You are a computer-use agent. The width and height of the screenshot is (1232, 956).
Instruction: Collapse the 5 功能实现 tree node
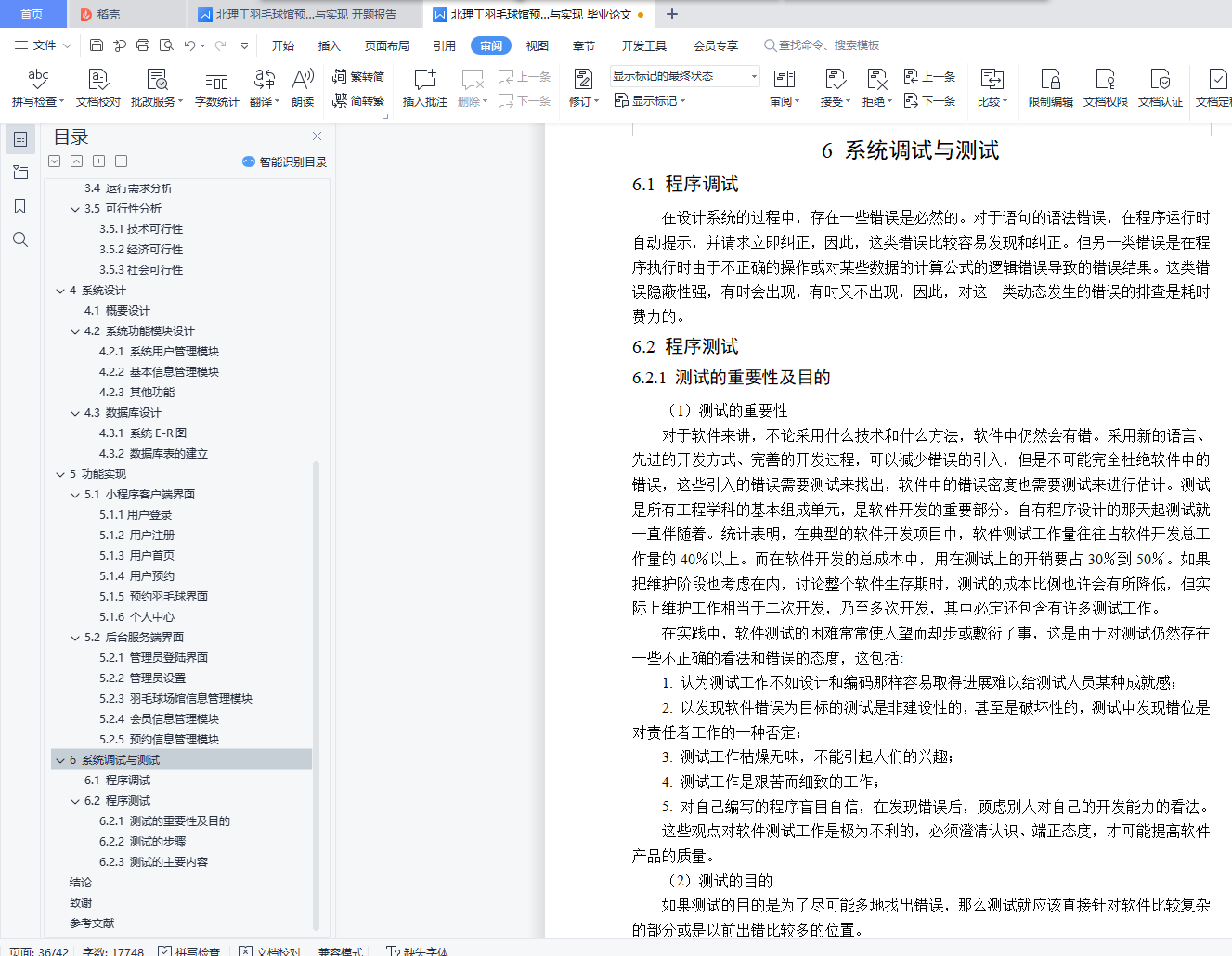point(60,474)
